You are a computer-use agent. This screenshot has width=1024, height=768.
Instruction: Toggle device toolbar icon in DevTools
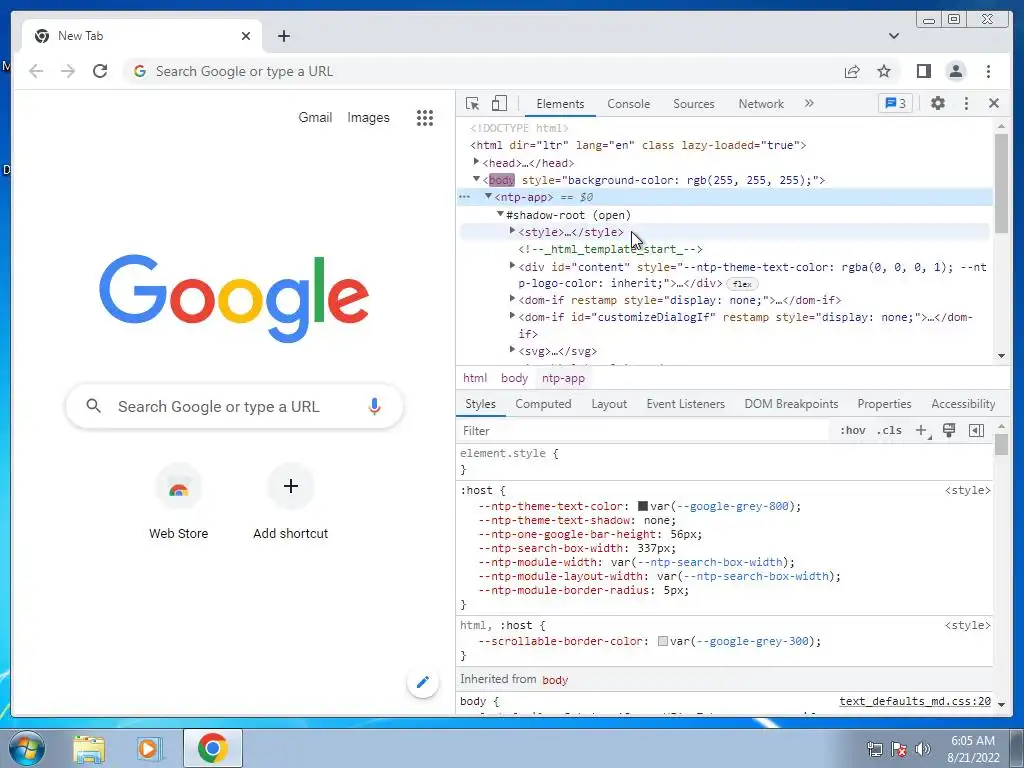pos(499,104)
